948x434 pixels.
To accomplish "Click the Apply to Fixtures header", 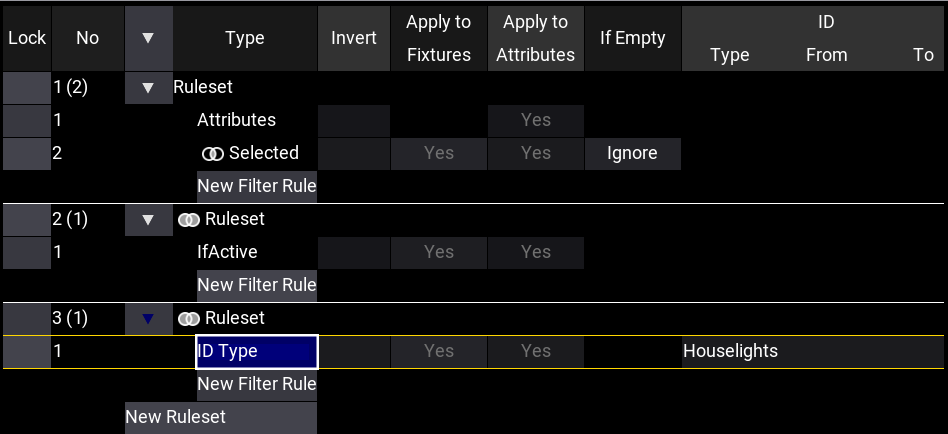I will [438, 38].
